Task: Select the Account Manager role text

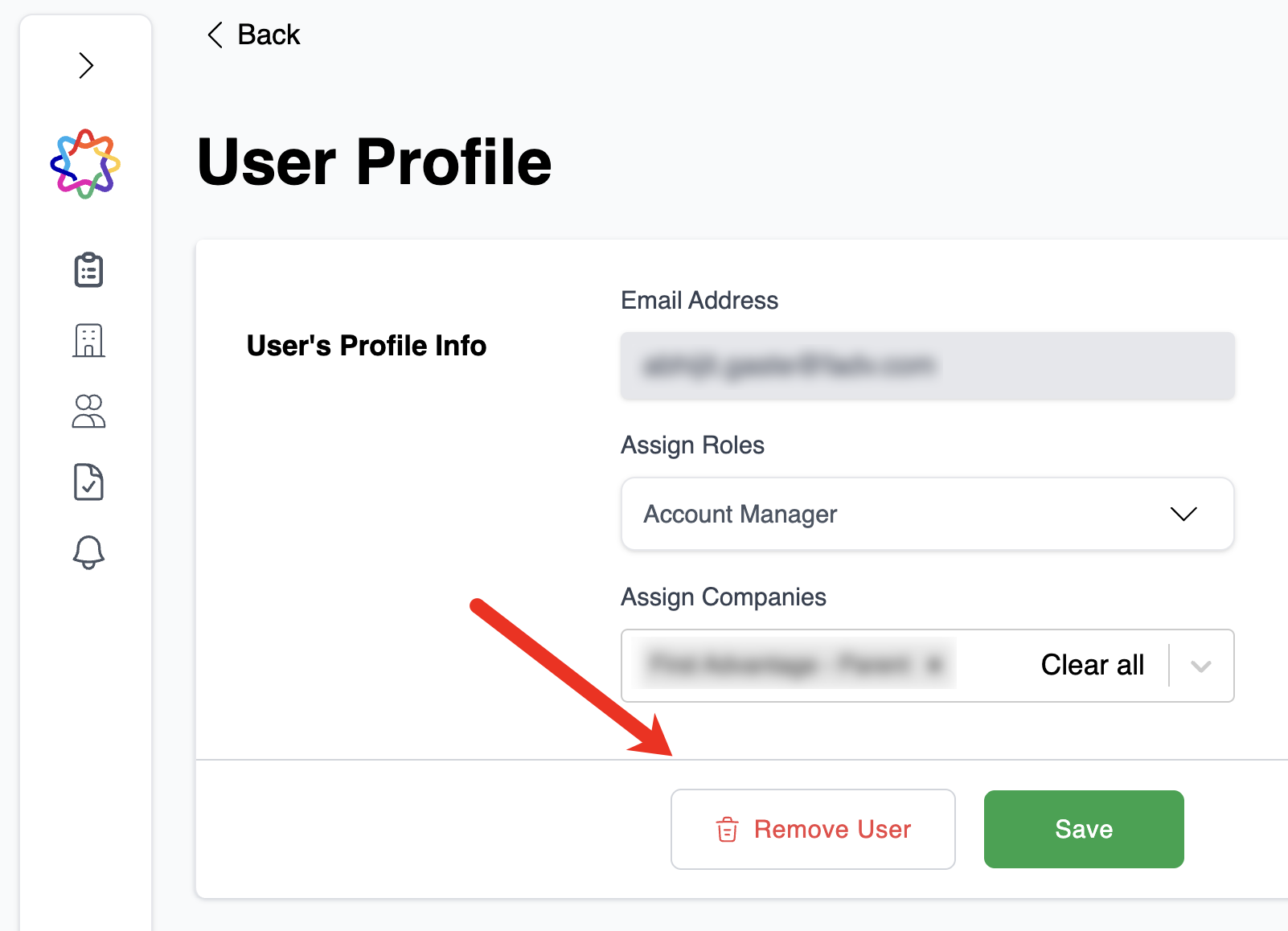Action: click(740, 514)
